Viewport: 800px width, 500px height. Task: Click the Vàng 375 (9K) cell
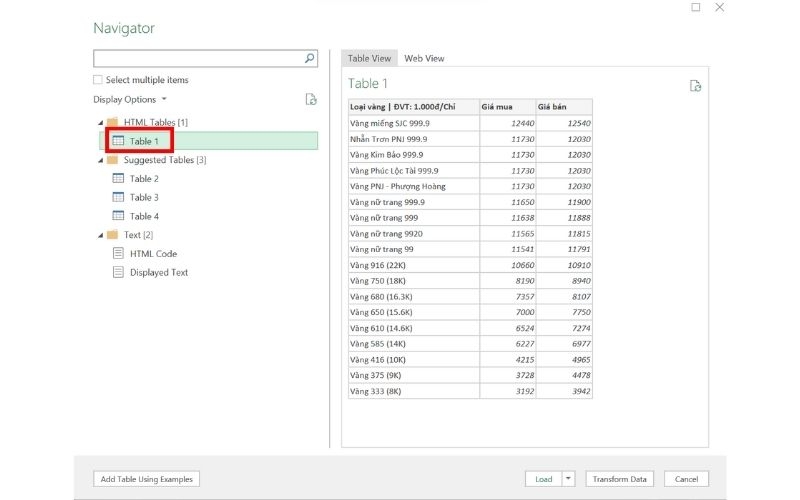414,376
